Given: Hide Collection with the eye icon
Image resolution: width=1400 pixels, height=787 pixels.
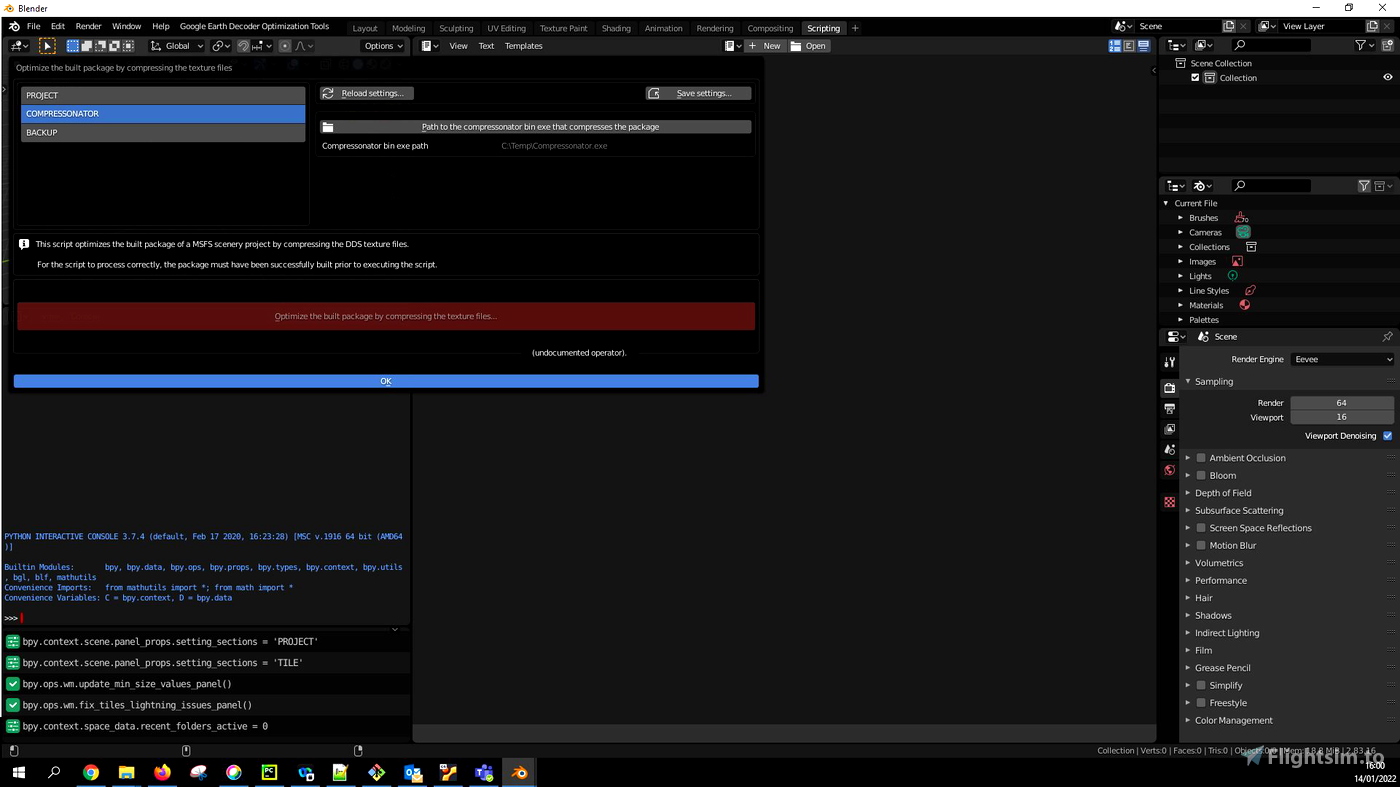Looking at the screenshot, I should coord(1387,78).
